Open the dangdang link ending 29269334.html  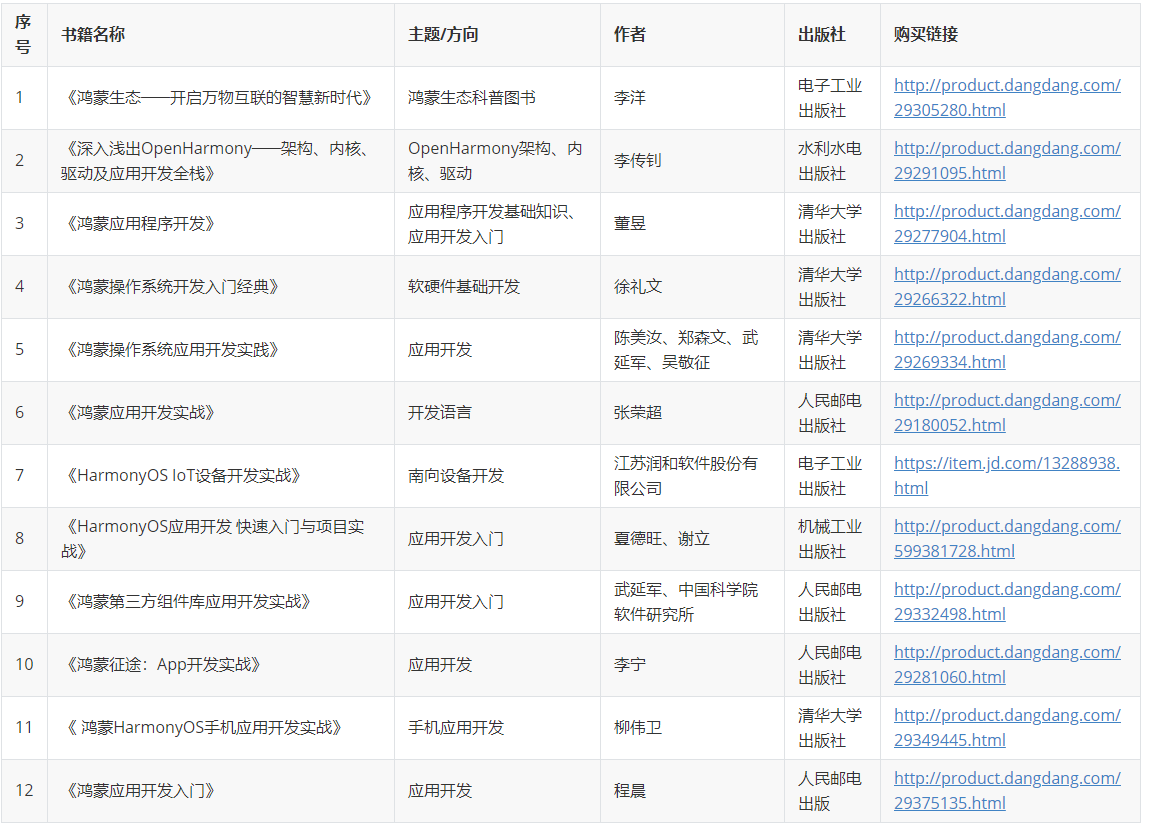[x=1007, y=350]
